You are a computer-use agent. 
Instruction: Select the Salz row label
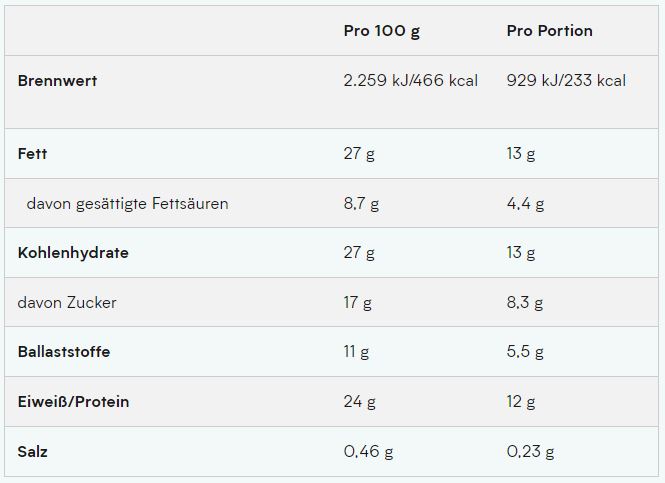(32, 452)
